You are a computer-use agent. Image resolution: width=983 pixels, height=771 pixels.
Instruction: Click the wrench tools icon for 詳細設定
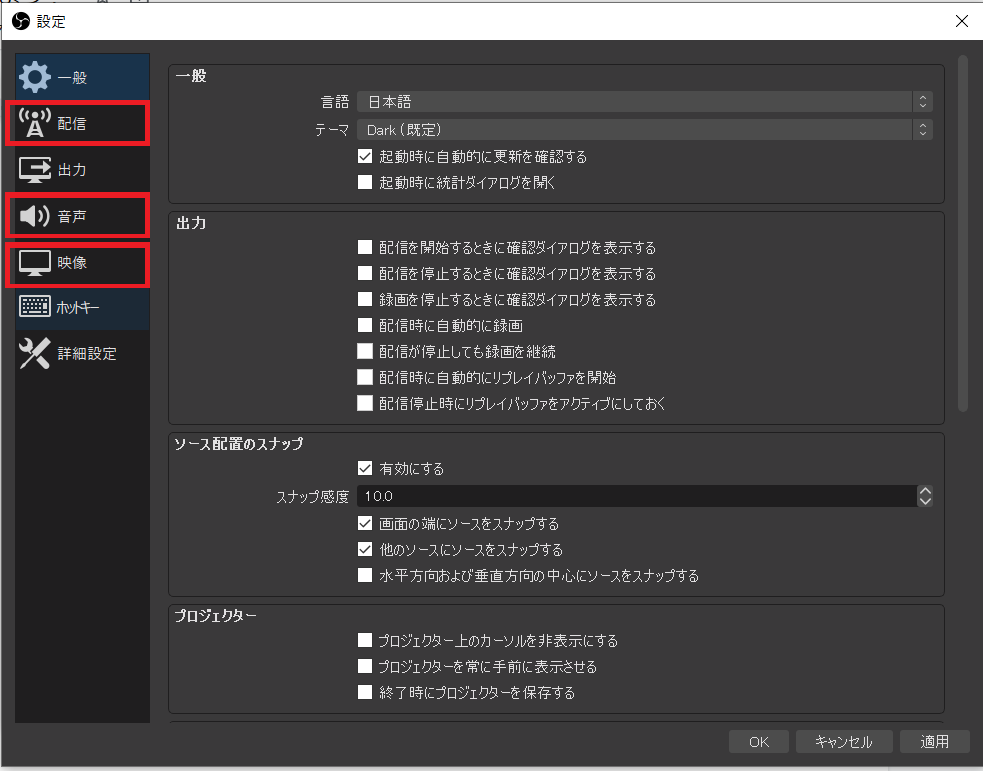click(34, 353)
